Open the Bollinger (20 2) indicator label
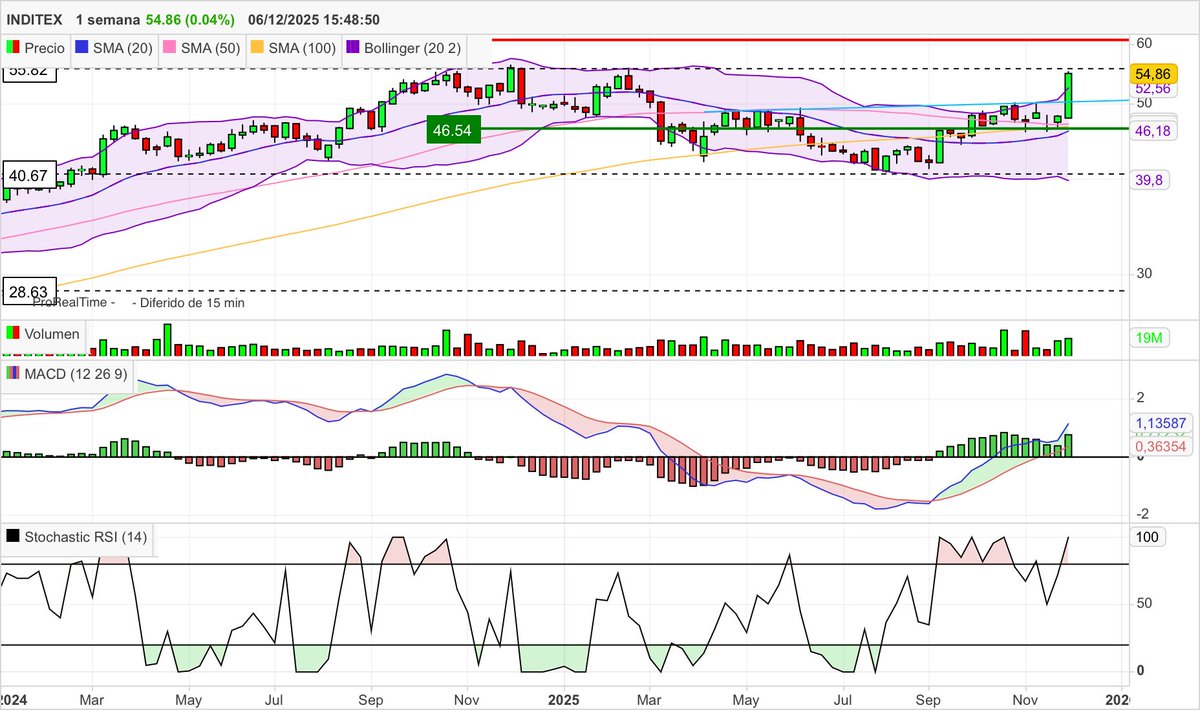The image size is (1200, 710). pos(414,48)
